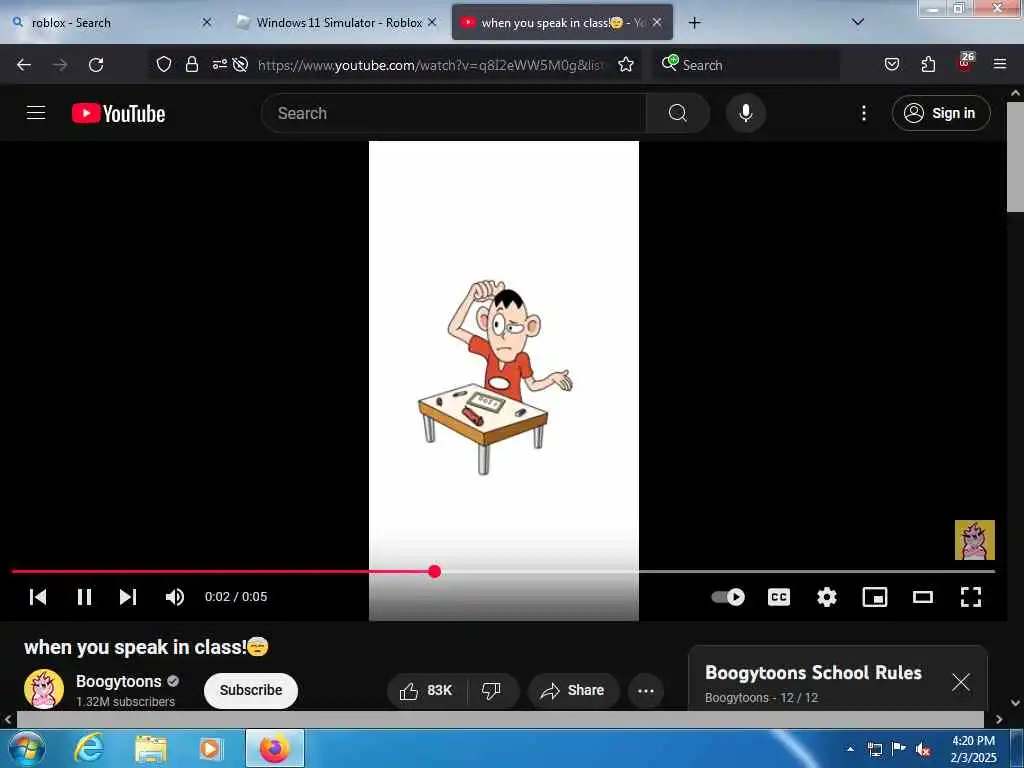1024x768 pixels.
Task: Open YouTube settings three-dot menu
Action: [x=863, y=113]
